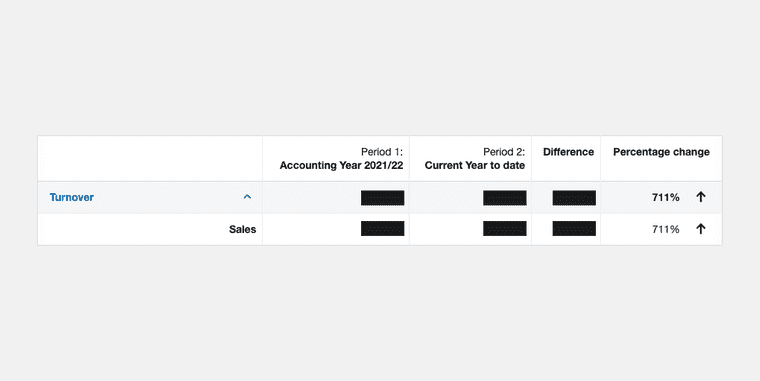Collapse the Turnover section chevron
This screenshot has height=381, width=760.
[x=247, y=197]
